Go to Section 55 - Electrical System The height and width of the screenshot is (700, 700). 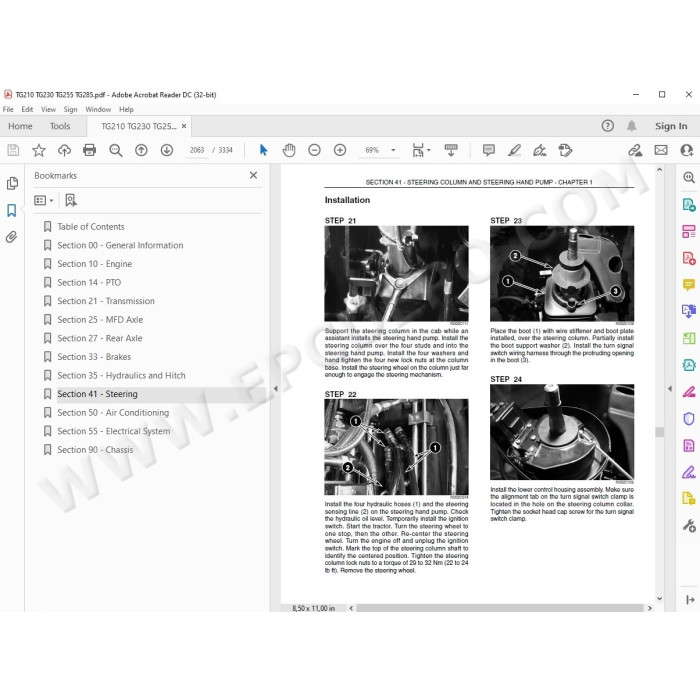[113, 431]
